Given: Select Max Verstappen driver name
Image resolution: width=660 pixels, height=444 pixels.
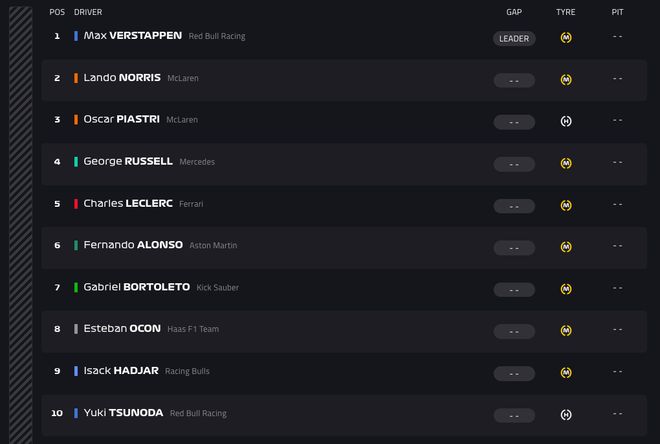Looking at the screenshot, I should [132, 36].
